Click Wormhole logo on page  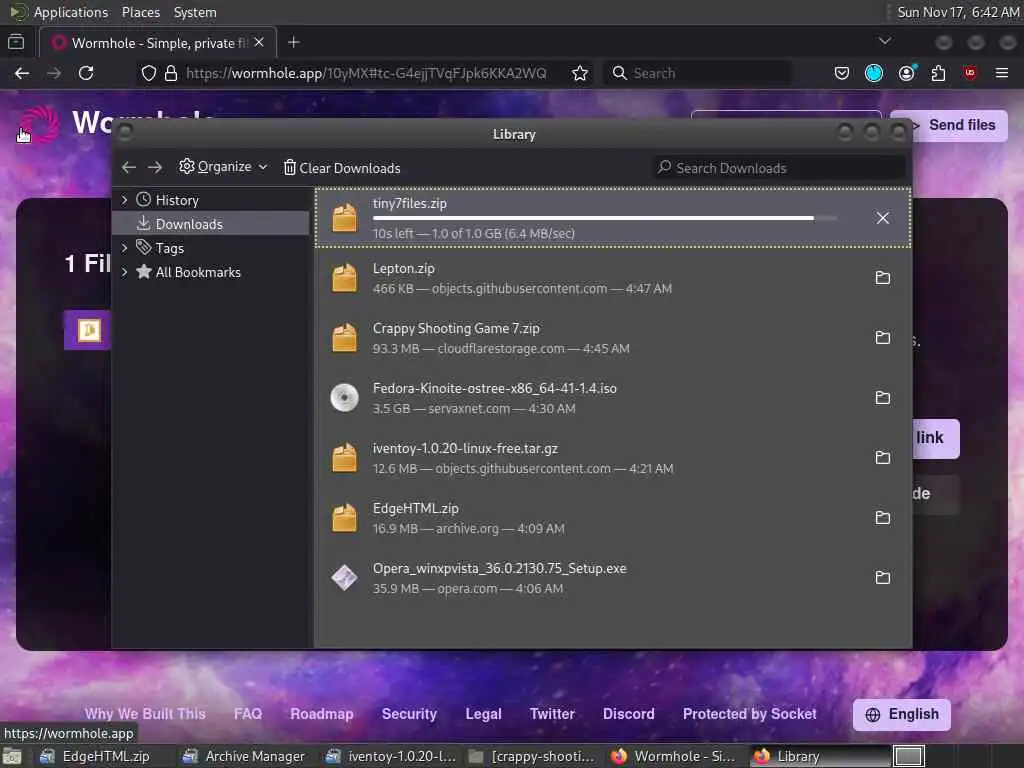point(40,123)
